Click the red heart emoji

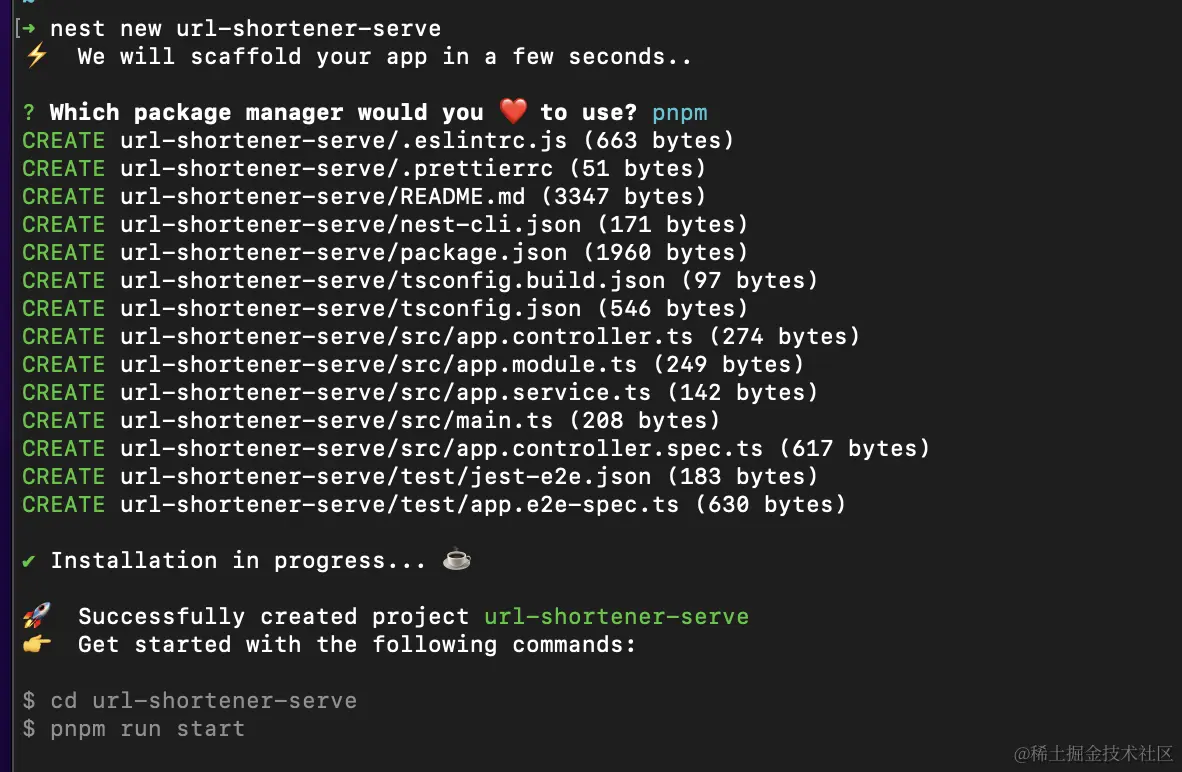point(512,112)
